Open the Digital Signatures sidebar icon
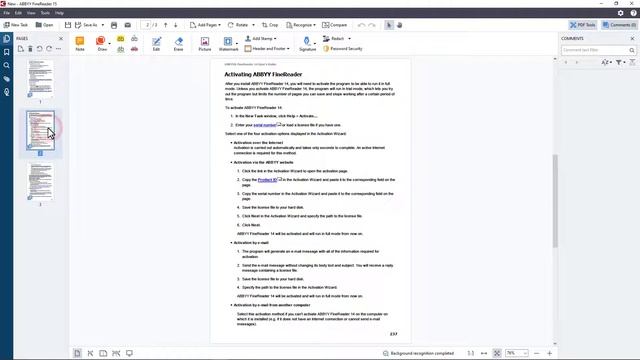640x360 pixels. point(7,92)
